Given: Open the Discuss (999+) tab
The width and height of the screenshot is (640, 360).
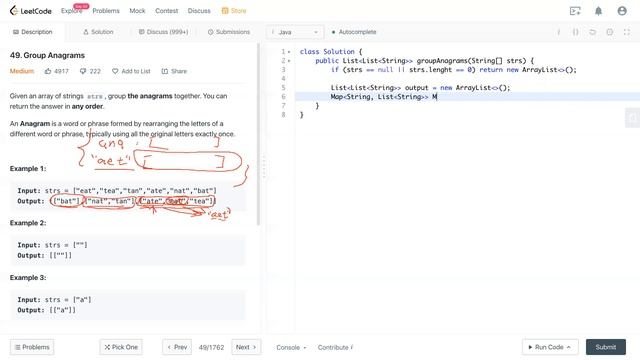Looking at the screenshot, I should coord(163,32).
